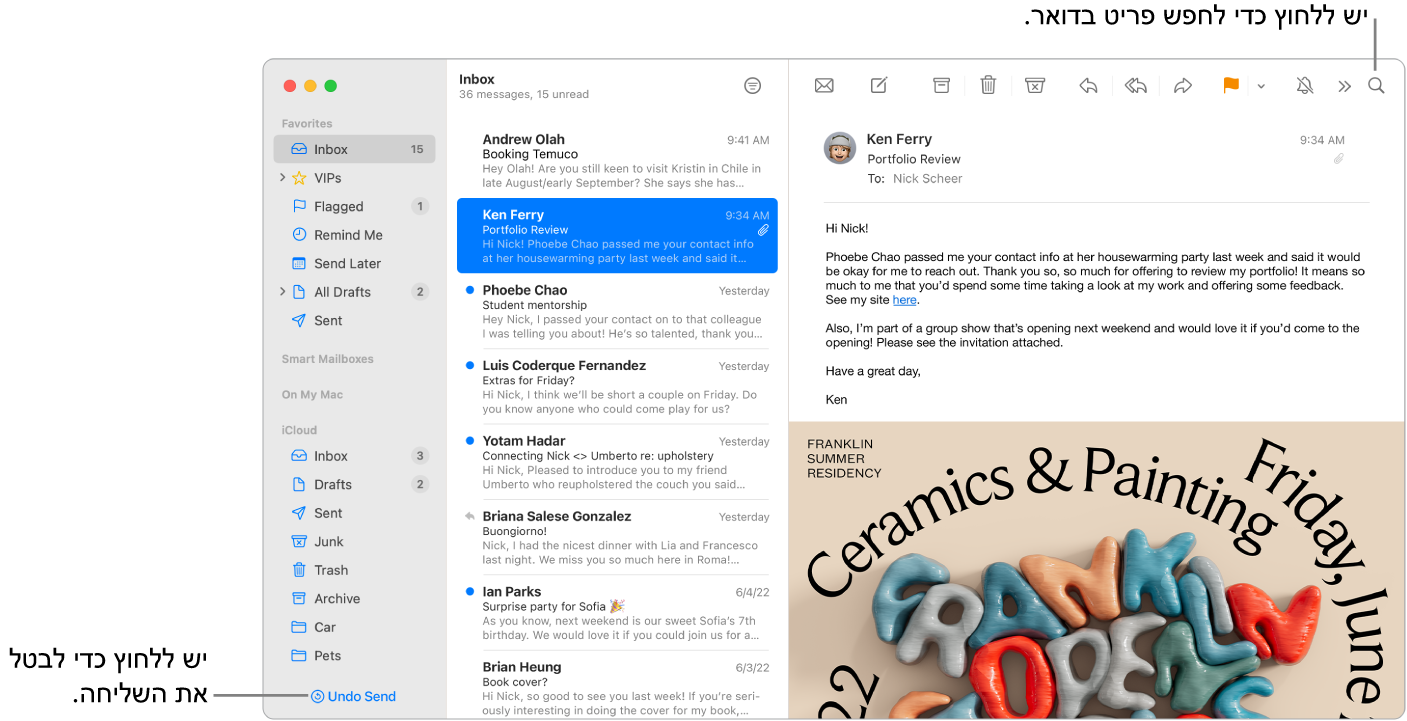Show more toolbar items chevron
This screenshot has height=721, width=1407.
pos(1345,87)
